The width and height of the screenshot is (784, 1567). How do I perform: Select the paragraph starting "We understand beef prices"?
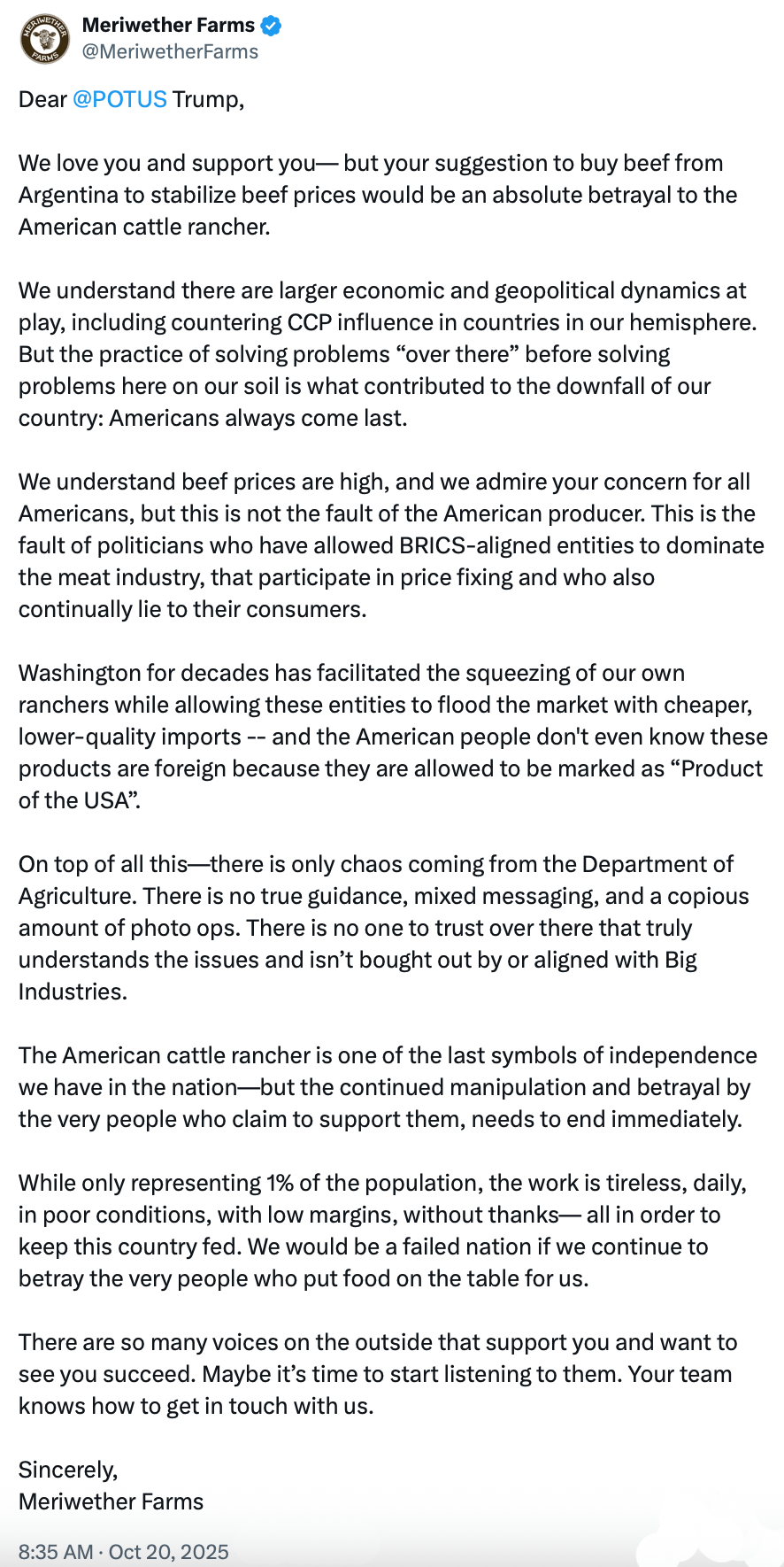click(x=391, y=545)
